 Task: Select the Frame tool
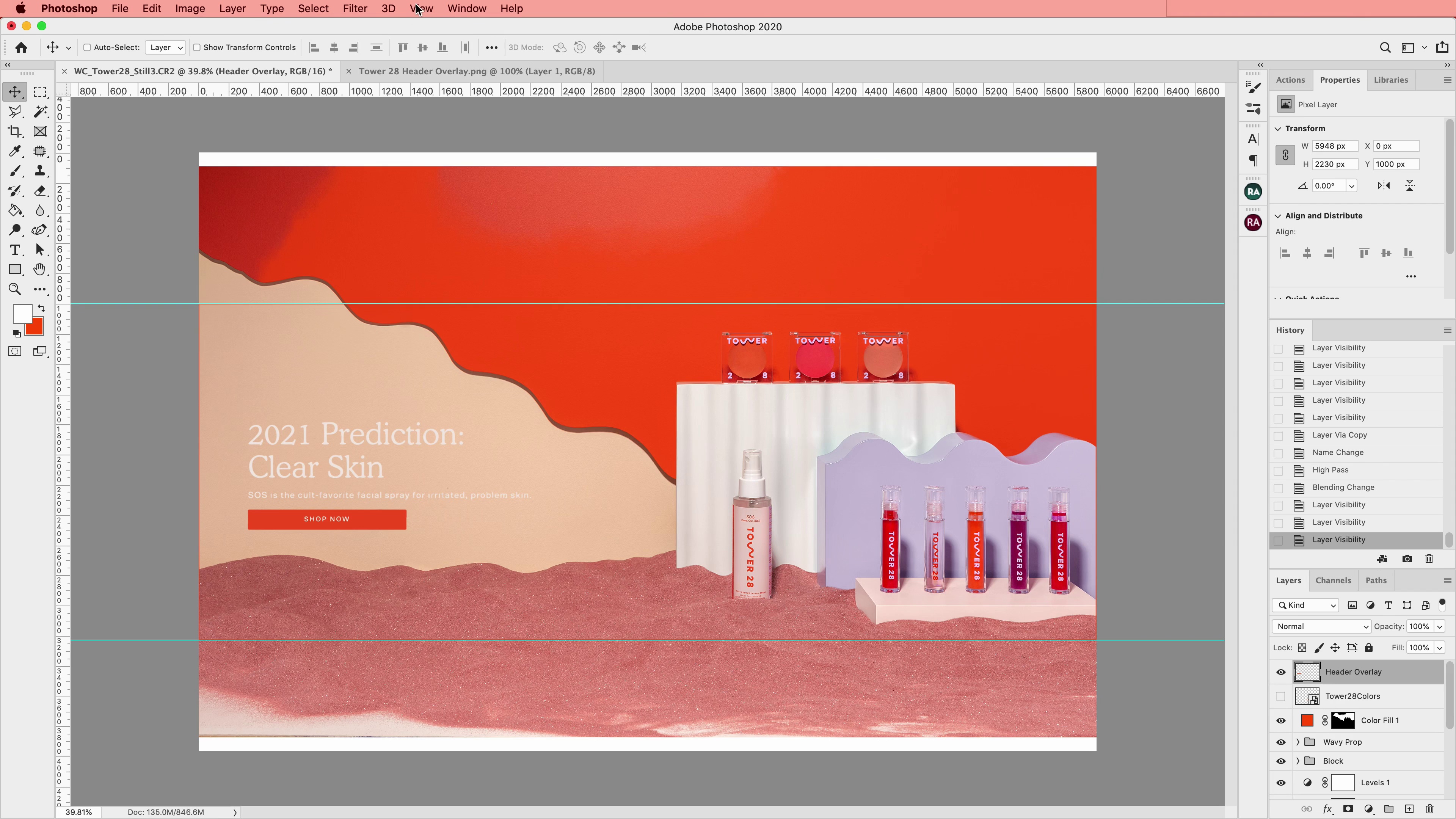[x=40, y=132]
